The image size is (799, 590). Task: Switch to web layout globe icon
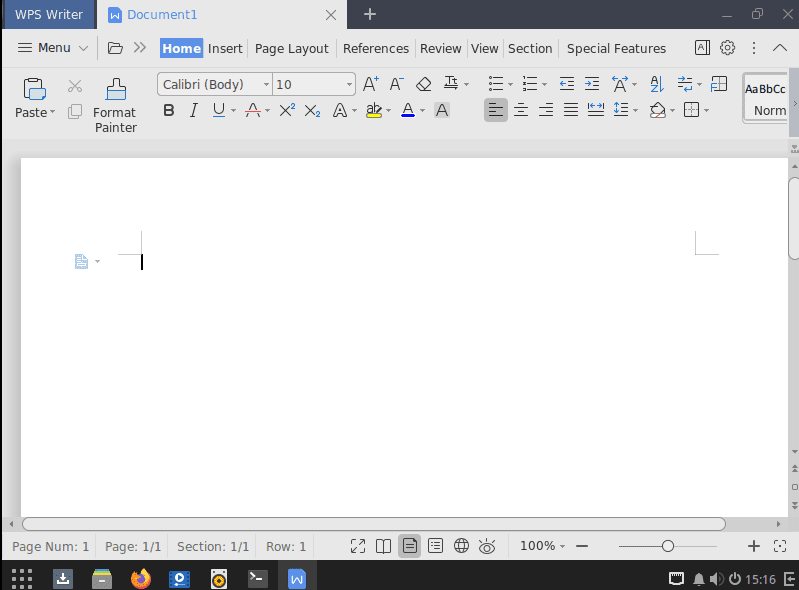coord(461,546)
